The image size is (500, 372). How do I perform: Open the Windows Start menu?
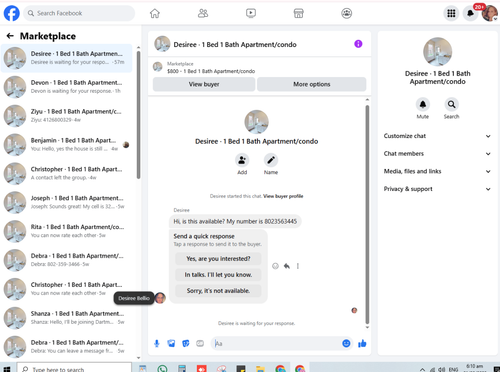[x=7, y=369]
